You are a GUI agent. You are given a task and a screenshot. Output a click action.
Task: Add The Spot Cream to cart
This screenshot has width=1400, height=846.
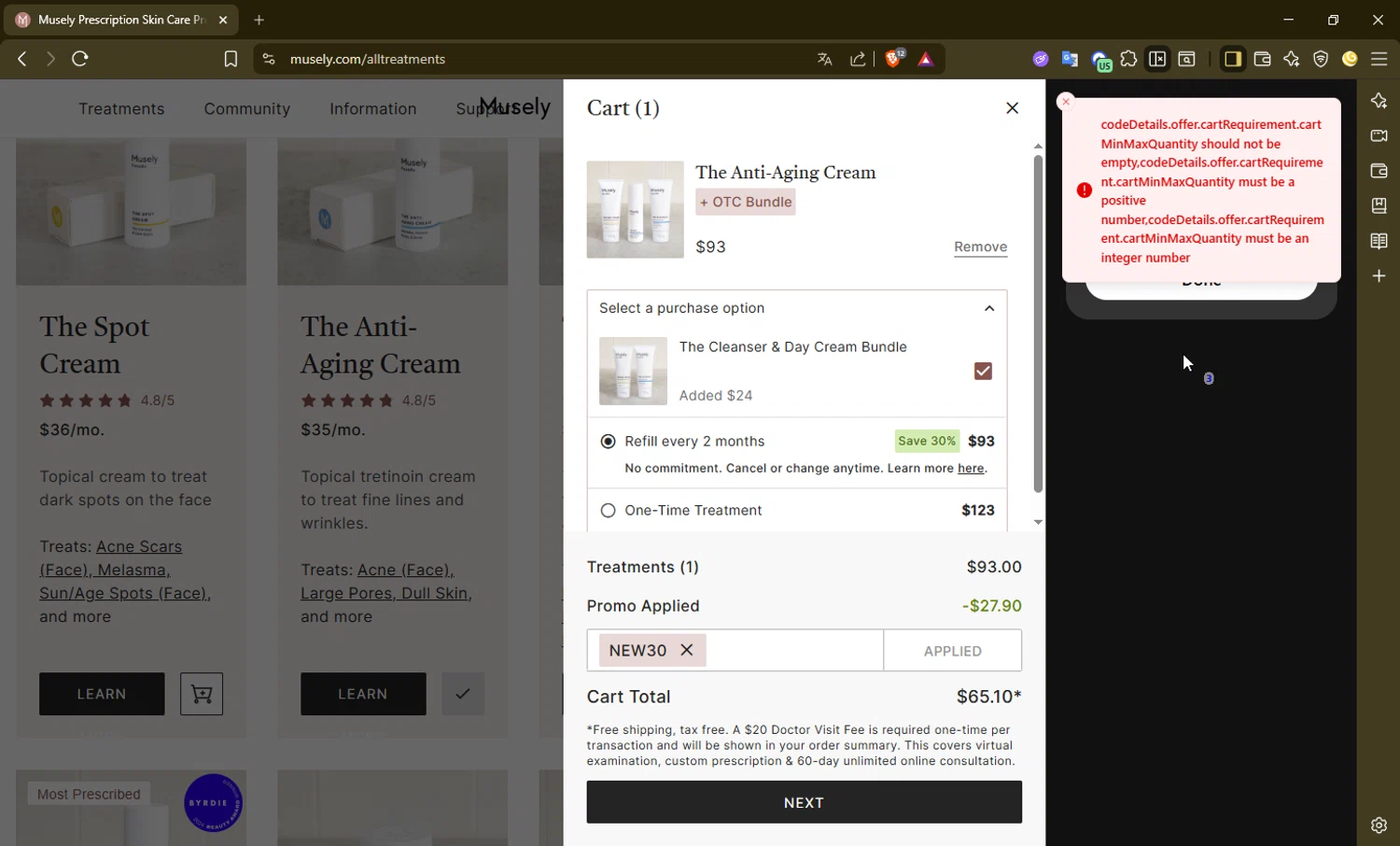coord(202,694)
